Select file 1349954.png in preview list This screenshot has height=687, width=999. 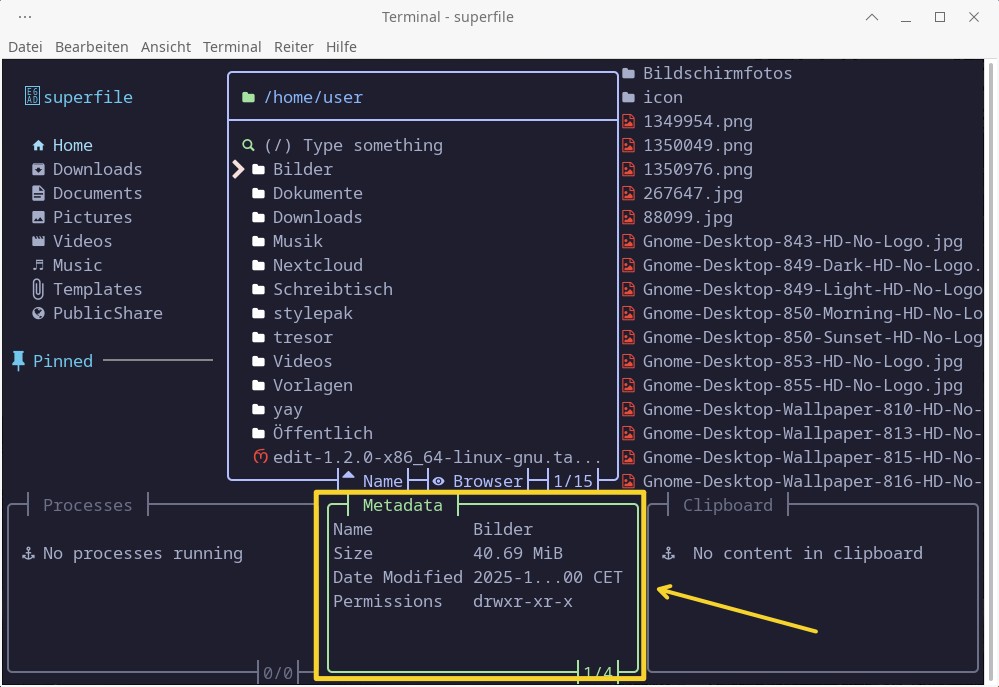(697, 121)
